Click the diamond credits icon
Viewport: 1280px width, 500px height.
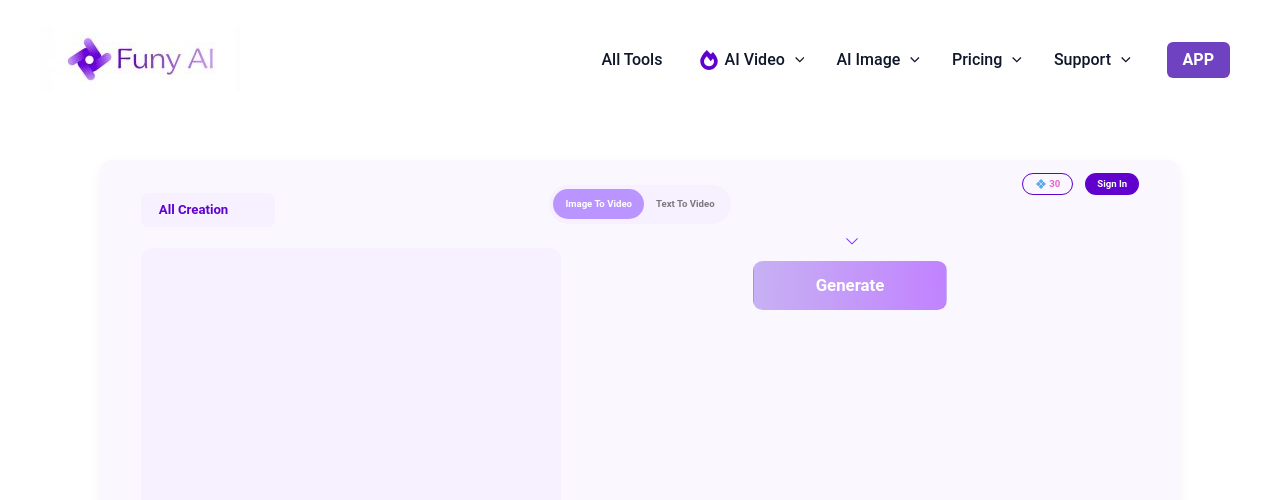point(1040,184)
